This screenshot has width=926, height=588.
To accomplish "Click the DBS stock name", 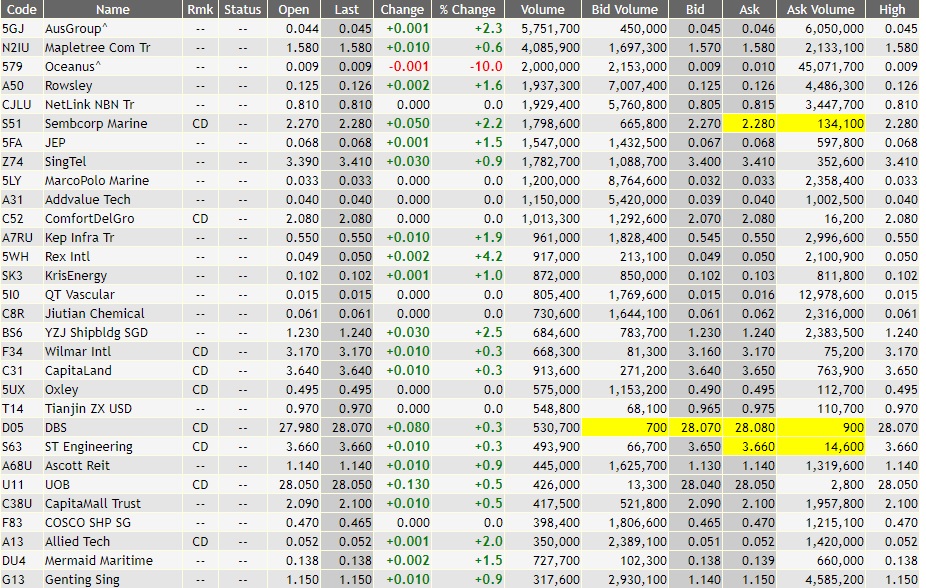I will (x=56, y=427).
